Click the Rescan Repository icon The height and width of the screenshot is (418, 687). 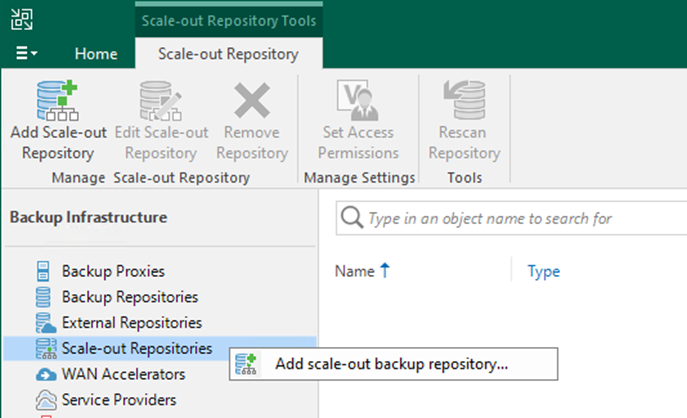[464, 99]
